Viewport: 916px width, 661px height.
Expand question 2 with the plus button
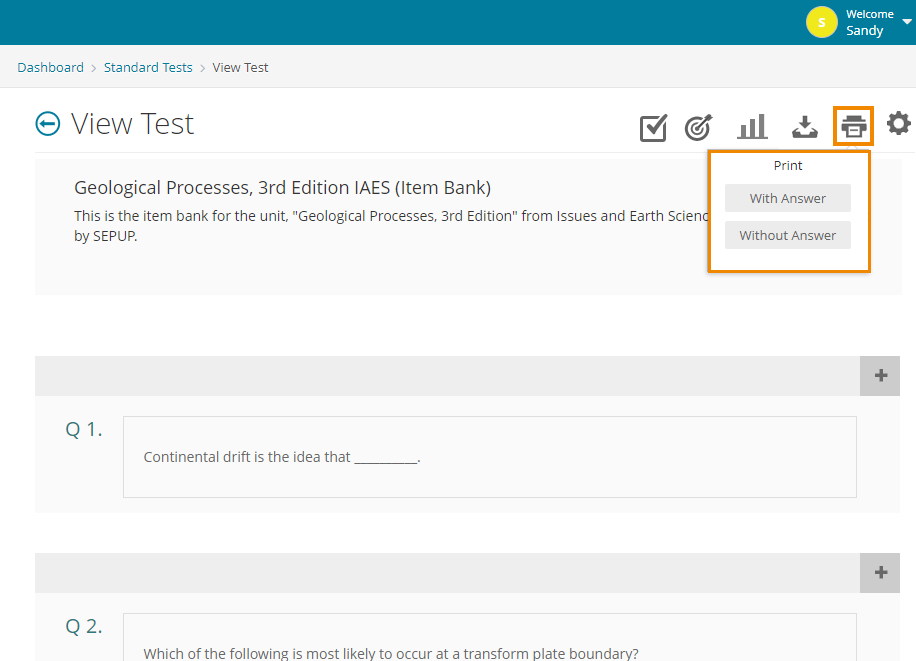coord(880,573)
